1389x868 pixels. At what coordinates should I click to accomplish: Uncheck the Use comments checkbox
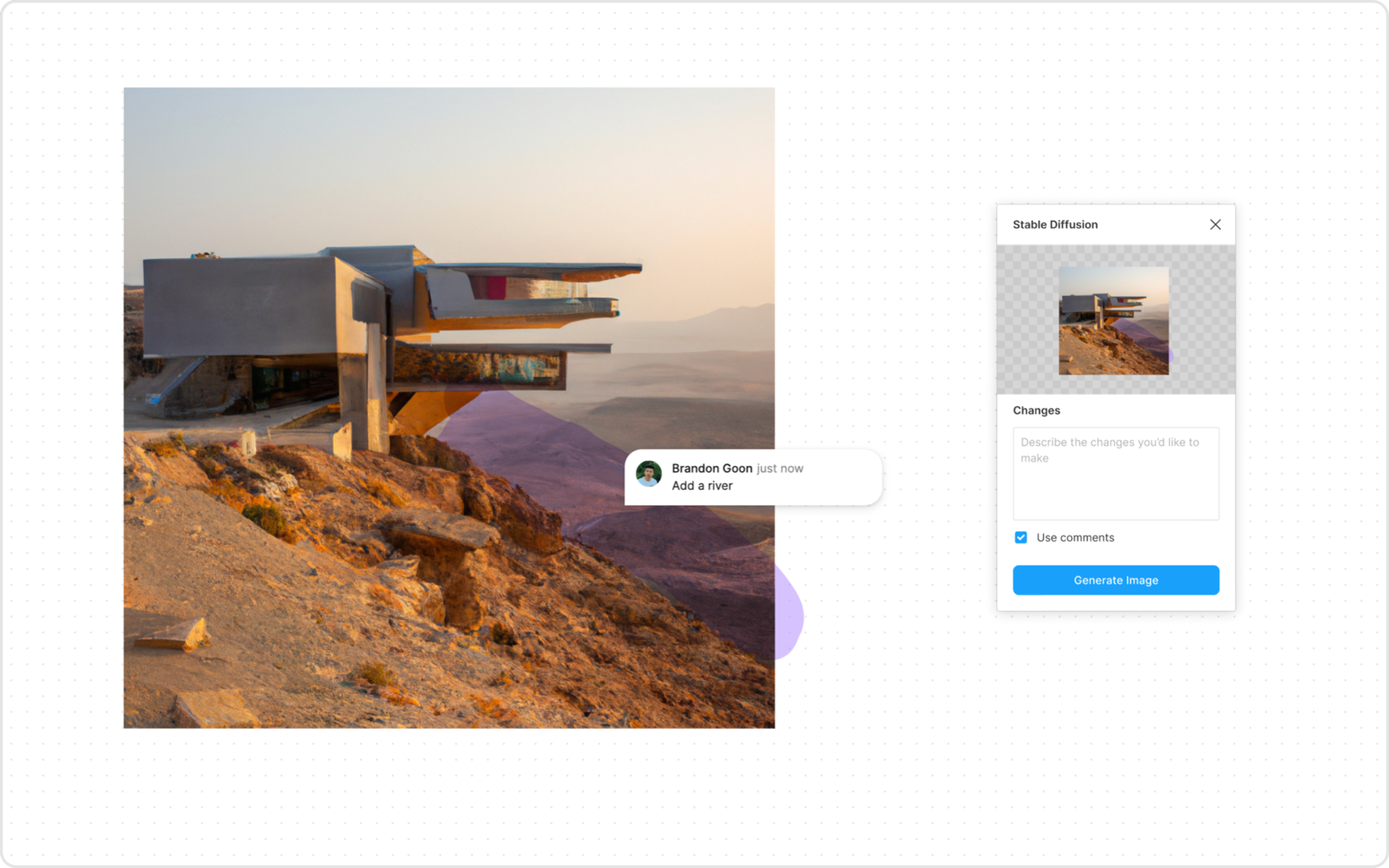1021,537
